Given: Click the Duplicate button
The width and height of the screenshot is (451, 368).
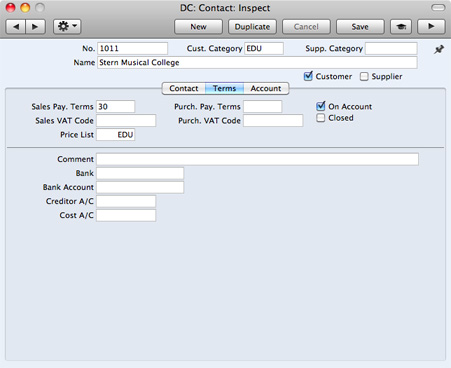Looking at the screenshot, I should coord(252,27).
